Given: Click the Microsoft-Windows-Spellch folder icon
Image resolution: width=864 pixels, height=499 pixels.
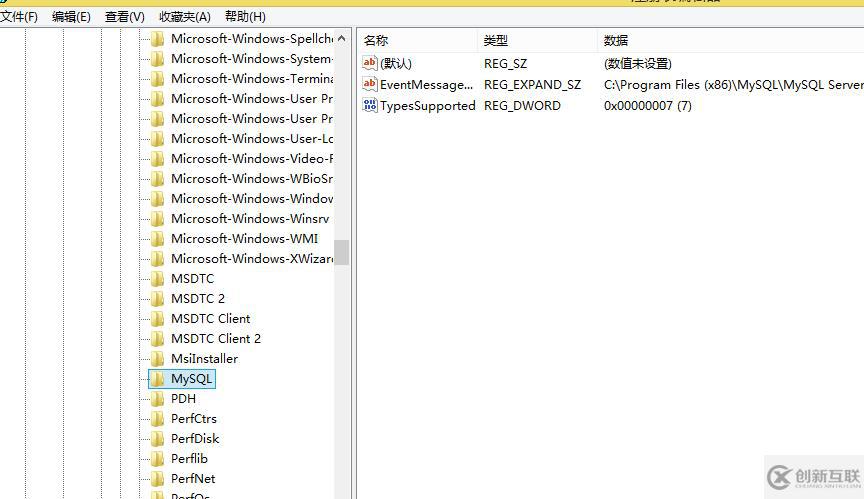Looking at the screenshot, I should pos(158,39).
